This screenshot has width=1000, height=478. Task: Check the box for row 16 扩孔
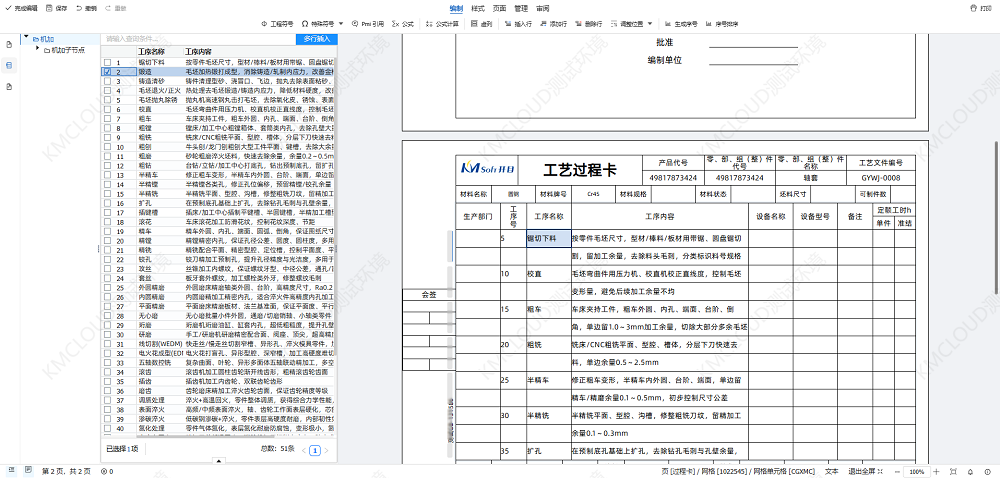click(x=107, y=203)
